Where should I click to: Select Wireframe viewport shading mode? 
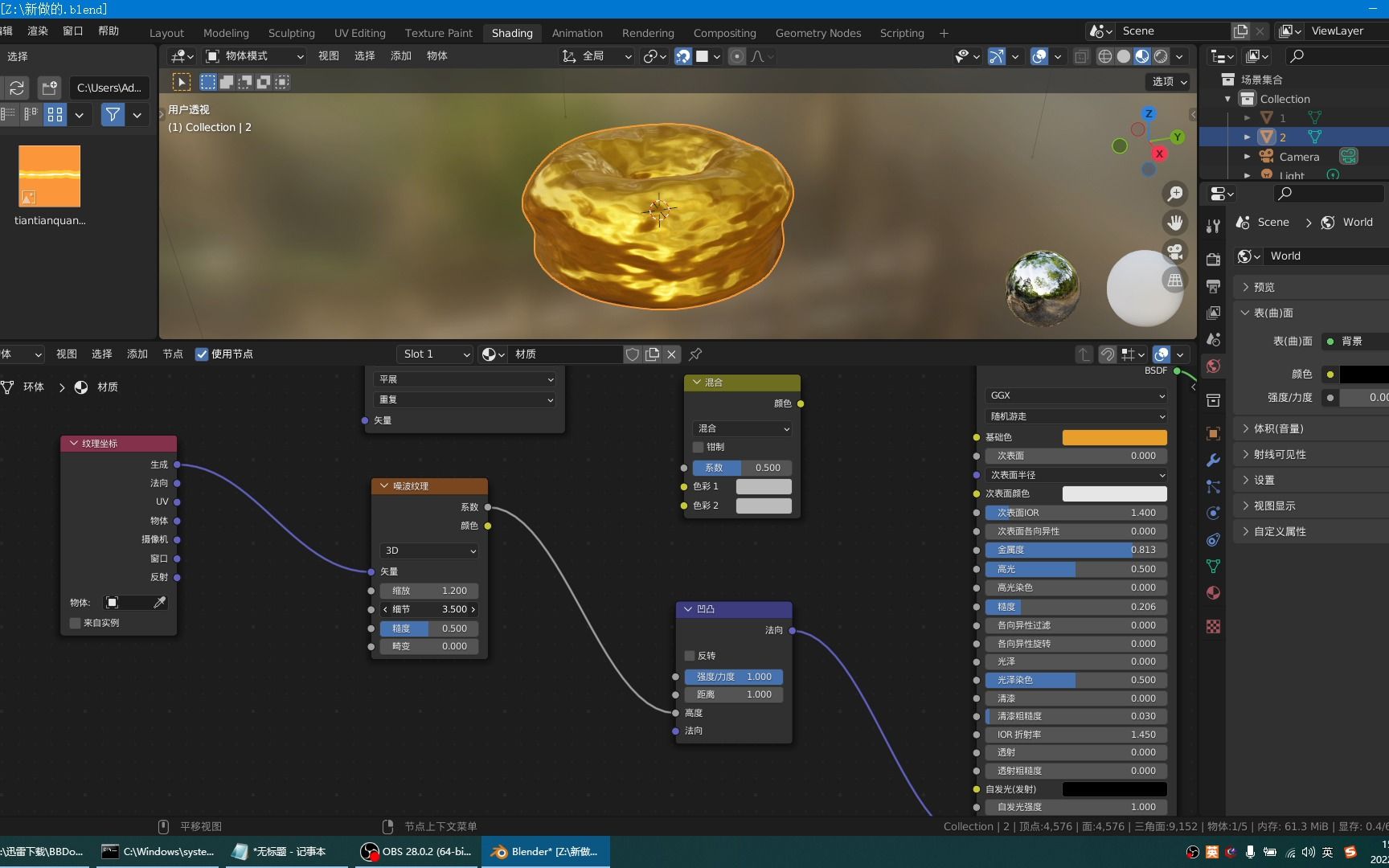click(1105, 56)
